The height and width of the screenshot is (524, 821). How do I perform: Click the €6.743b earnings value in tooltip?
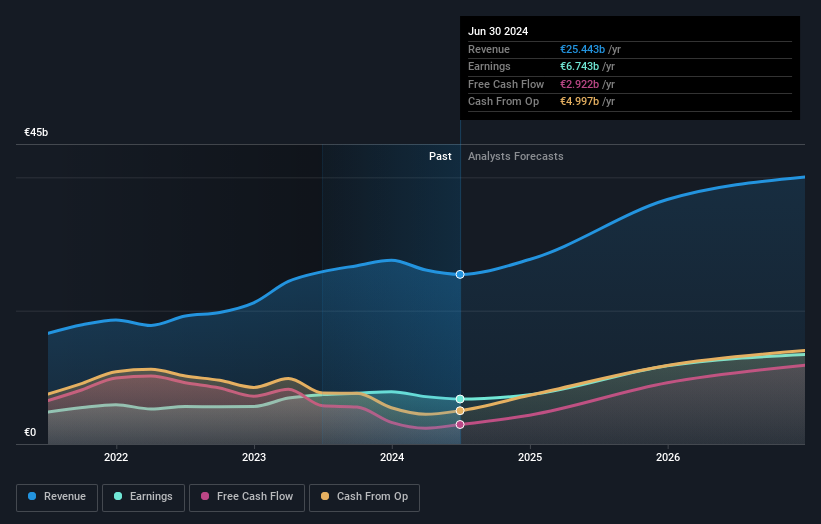(579, 66)
